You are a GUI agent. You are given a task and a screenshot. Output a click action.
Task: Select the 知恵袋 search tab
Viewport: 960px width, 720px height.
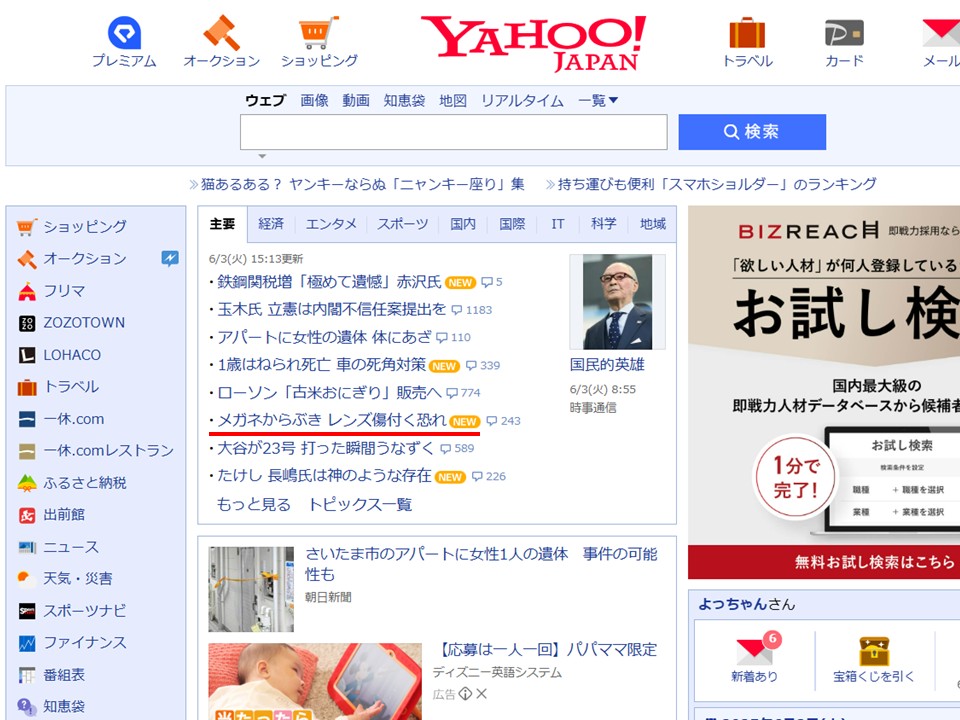[404, 100]
